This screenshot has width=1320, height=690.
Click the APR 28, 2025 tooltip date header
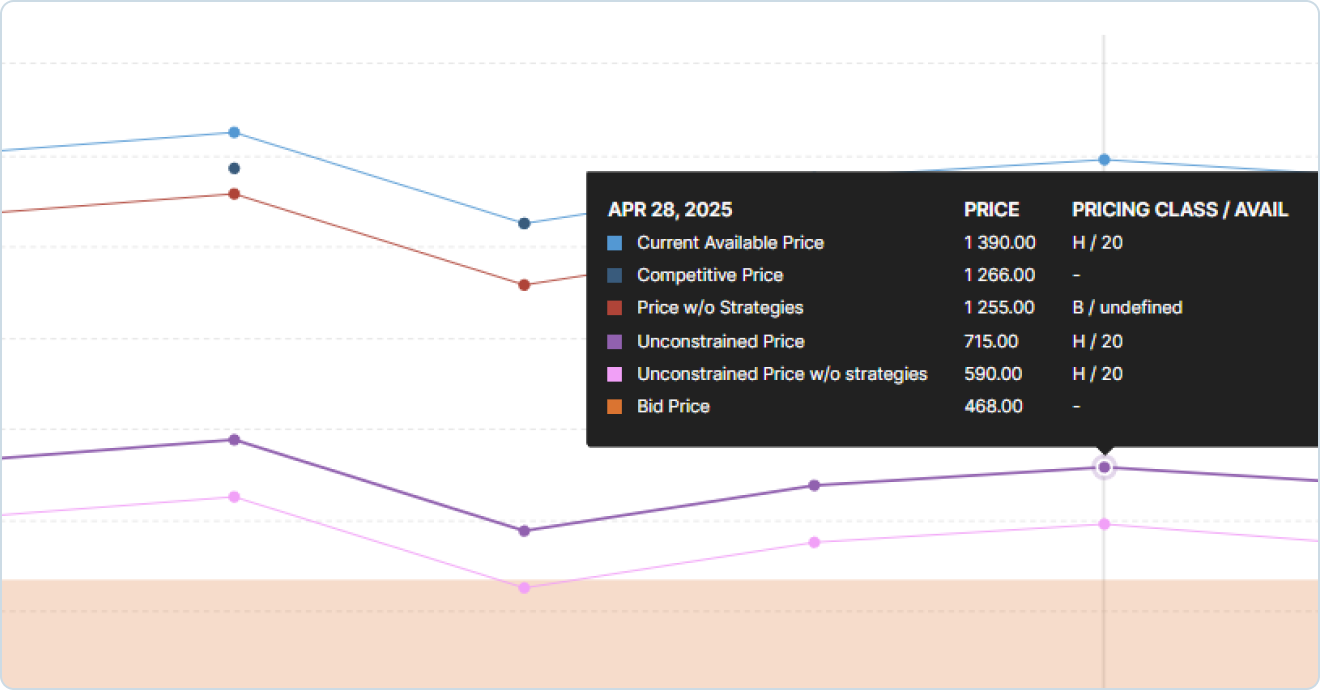pyautogui.click(x=670, y=210)
